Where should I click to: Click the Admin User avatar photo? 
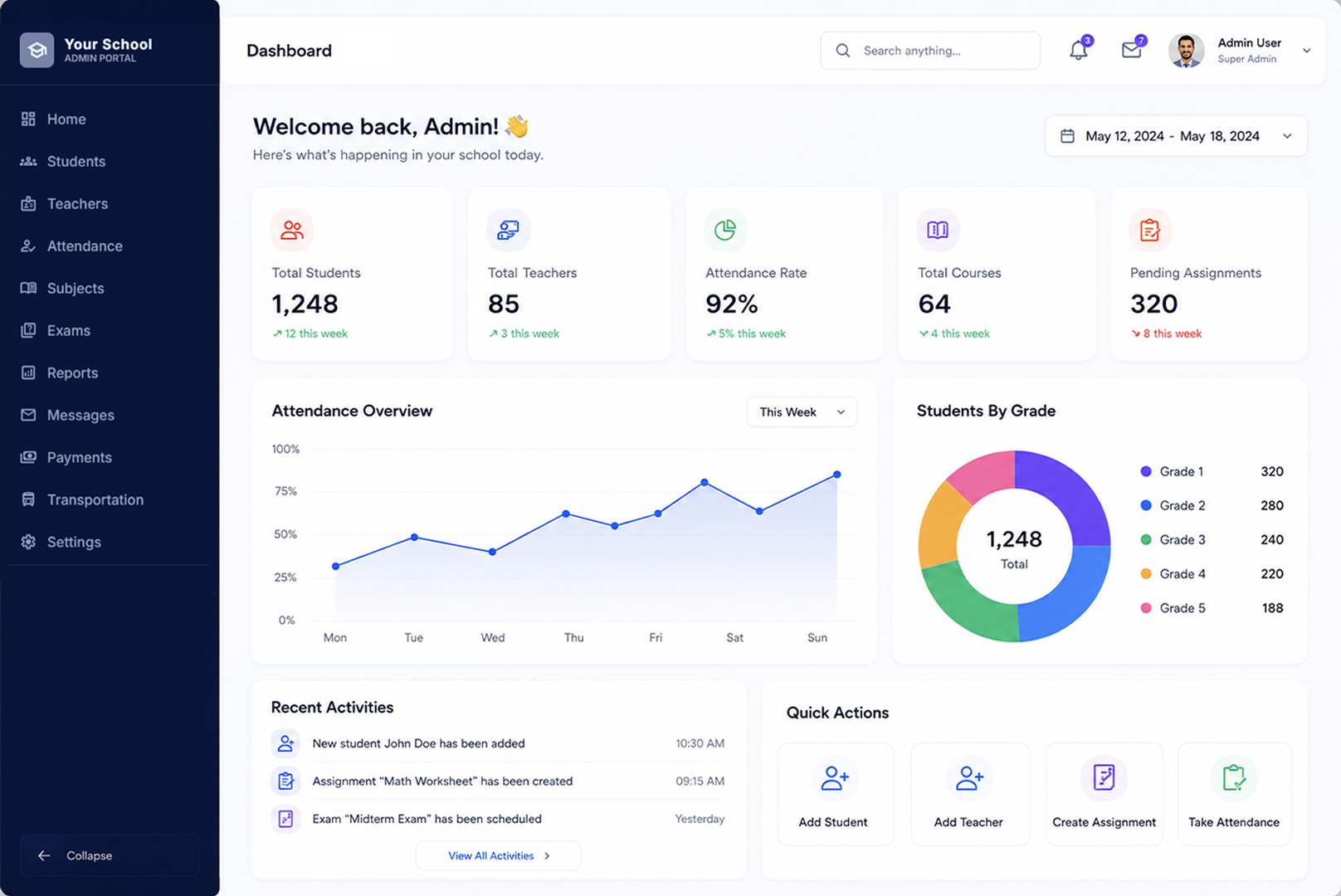(x=1186, y=51)
